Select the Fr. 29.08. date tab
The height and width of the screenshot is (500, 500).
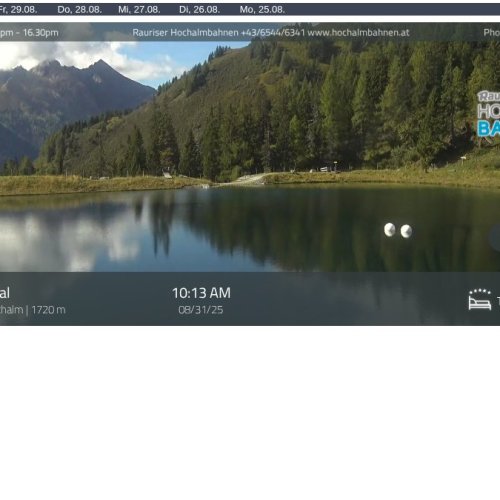pos(18,10)
